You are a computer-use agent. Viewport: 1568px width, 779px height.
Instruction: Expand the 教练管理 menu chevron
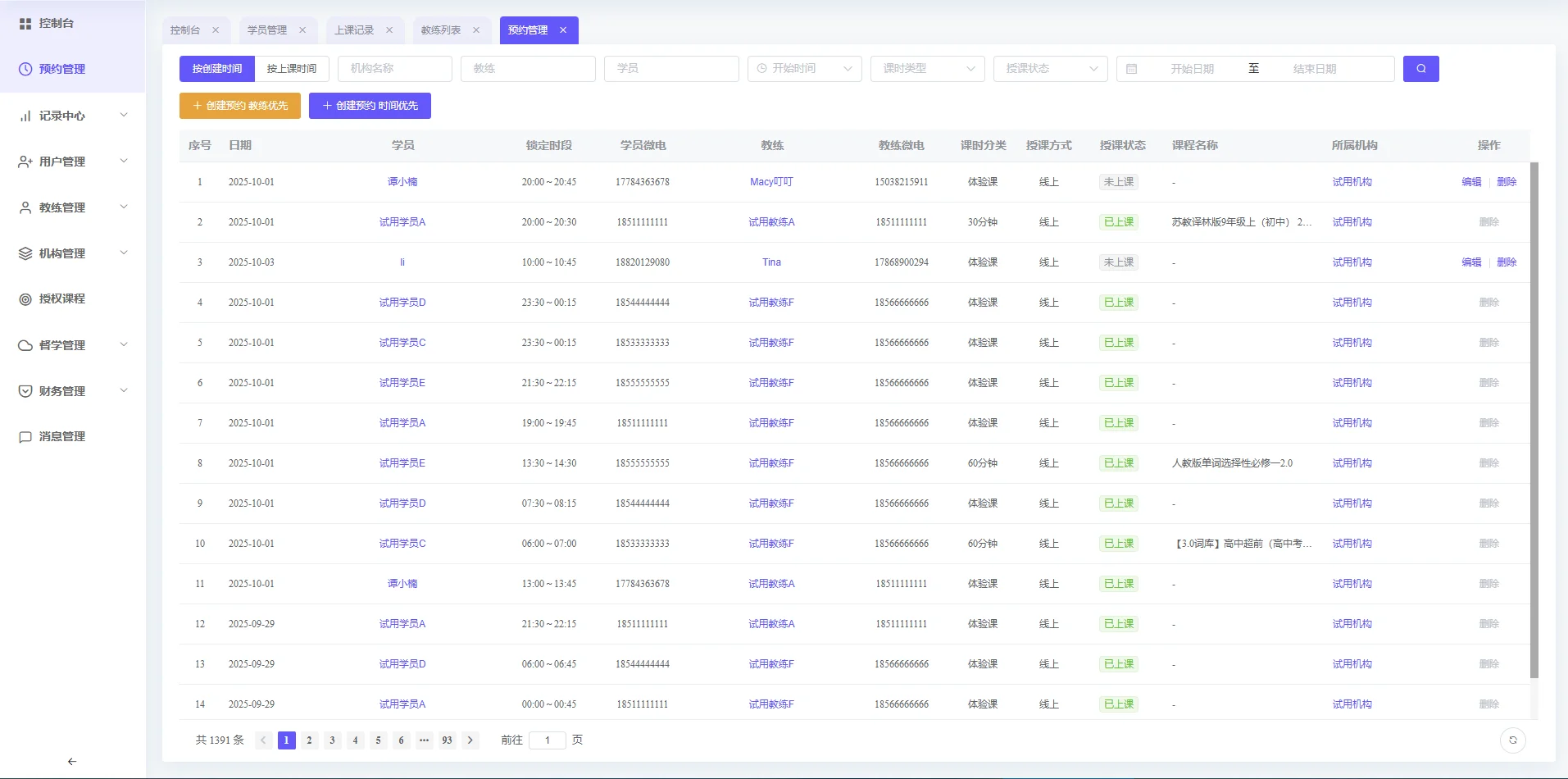tap(124, 207)
